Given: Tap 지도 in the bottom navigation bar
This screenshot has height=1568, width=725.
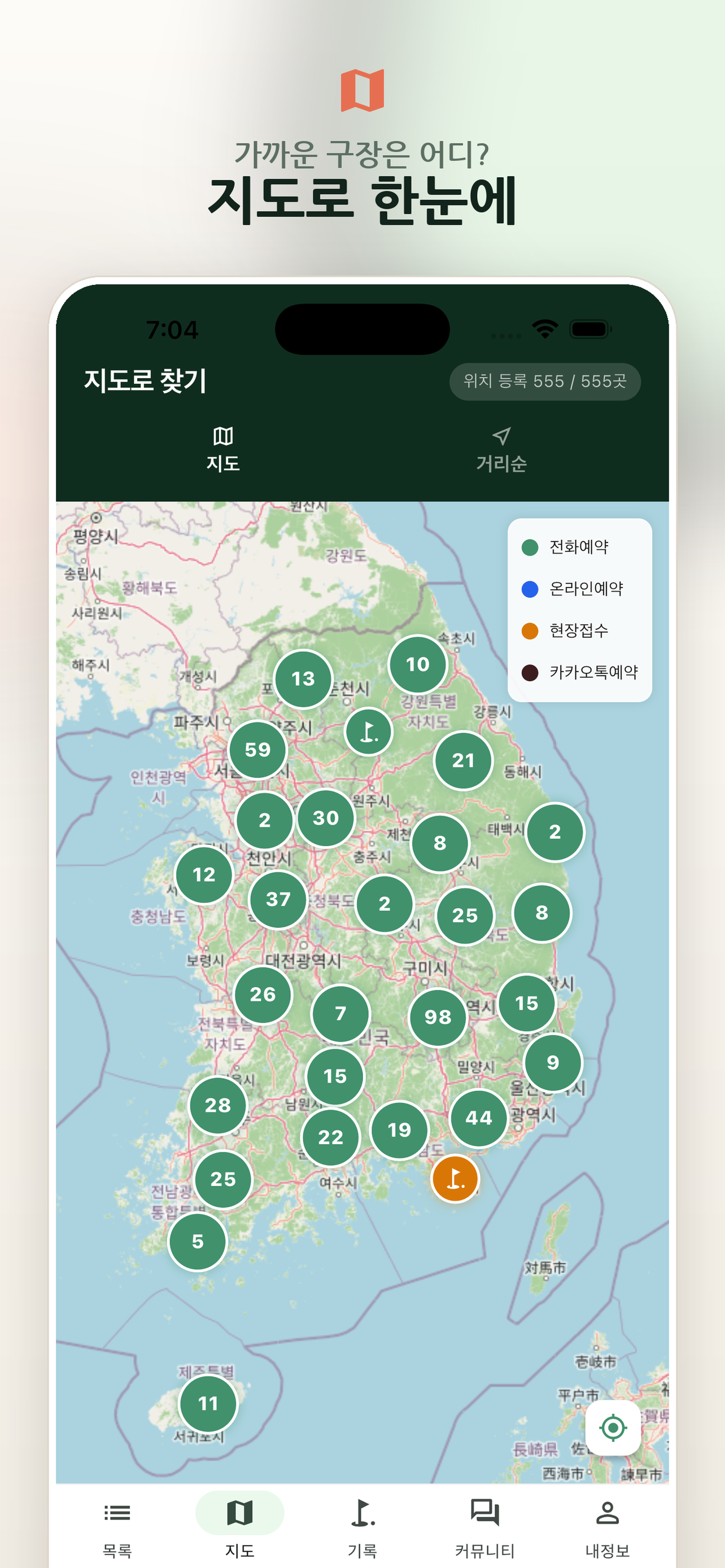Looking at the screenshot, I should [x=240, y=1526].
